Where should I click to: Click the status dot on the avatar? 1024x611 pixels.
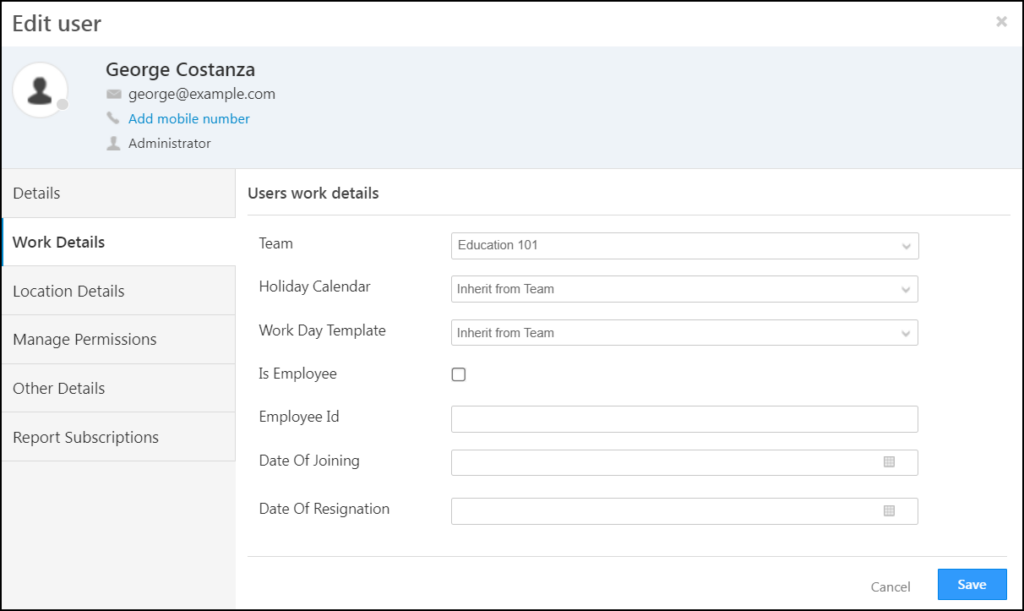point(63,102)
